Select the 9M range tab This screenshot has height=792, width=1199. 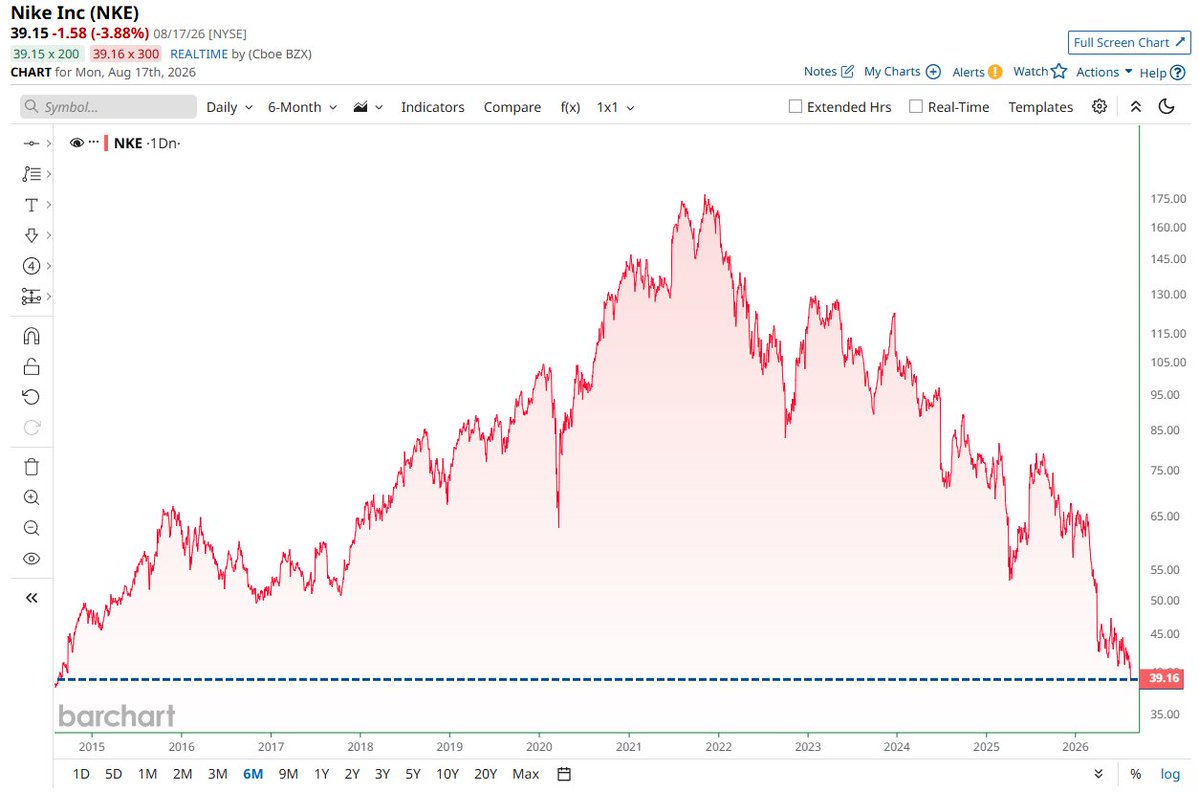click(288, 774)
